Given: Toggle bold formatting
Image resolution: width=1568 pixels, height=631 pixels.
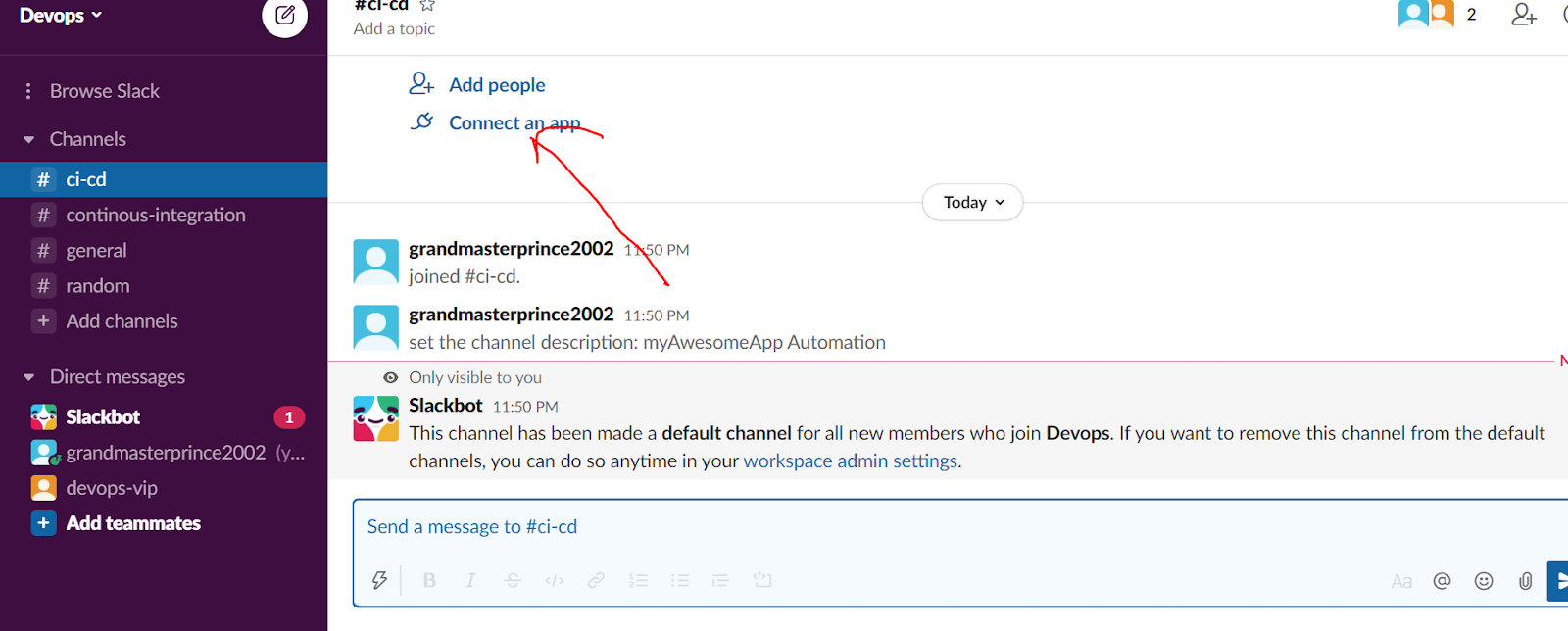Looking at the screenshot, I should [x=429, y=580].
